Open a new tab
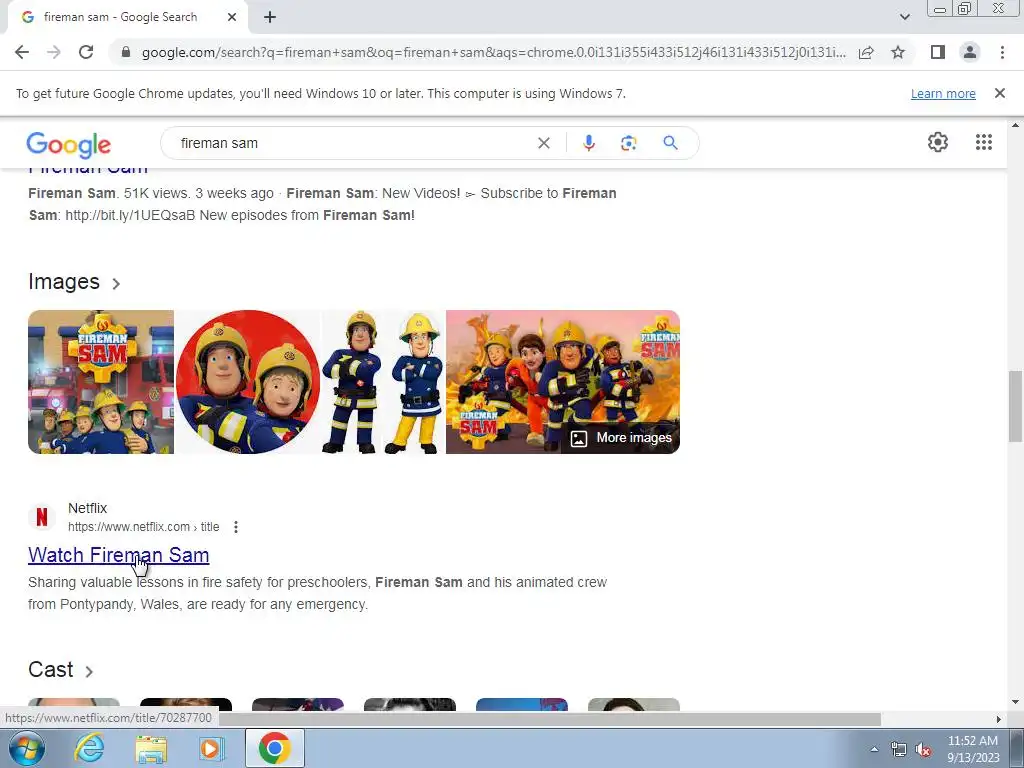The height and width of the screenshot is (768, 1024). 270,17
